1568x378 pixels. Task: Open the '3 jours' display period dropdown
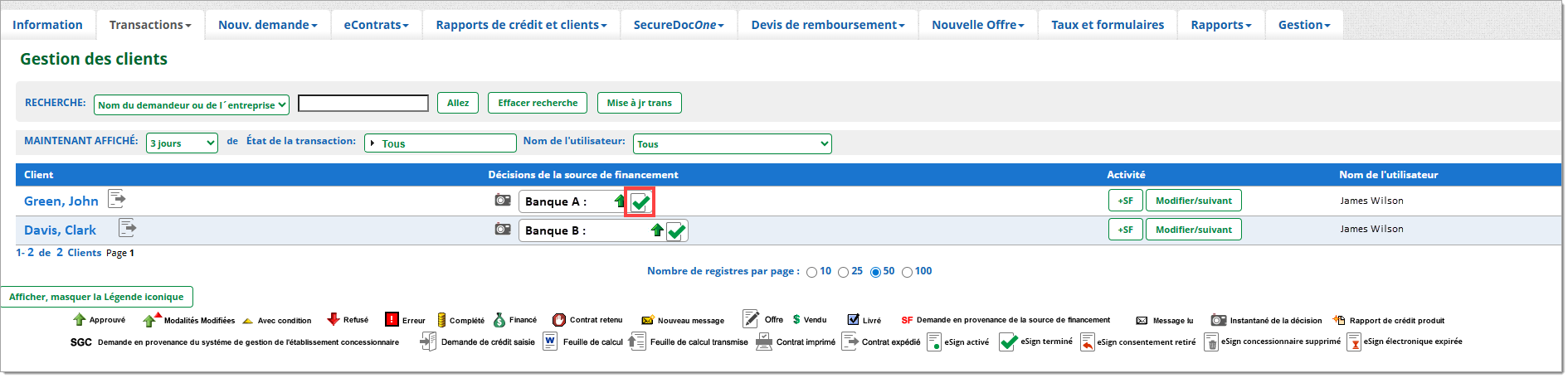coord(182,143)
